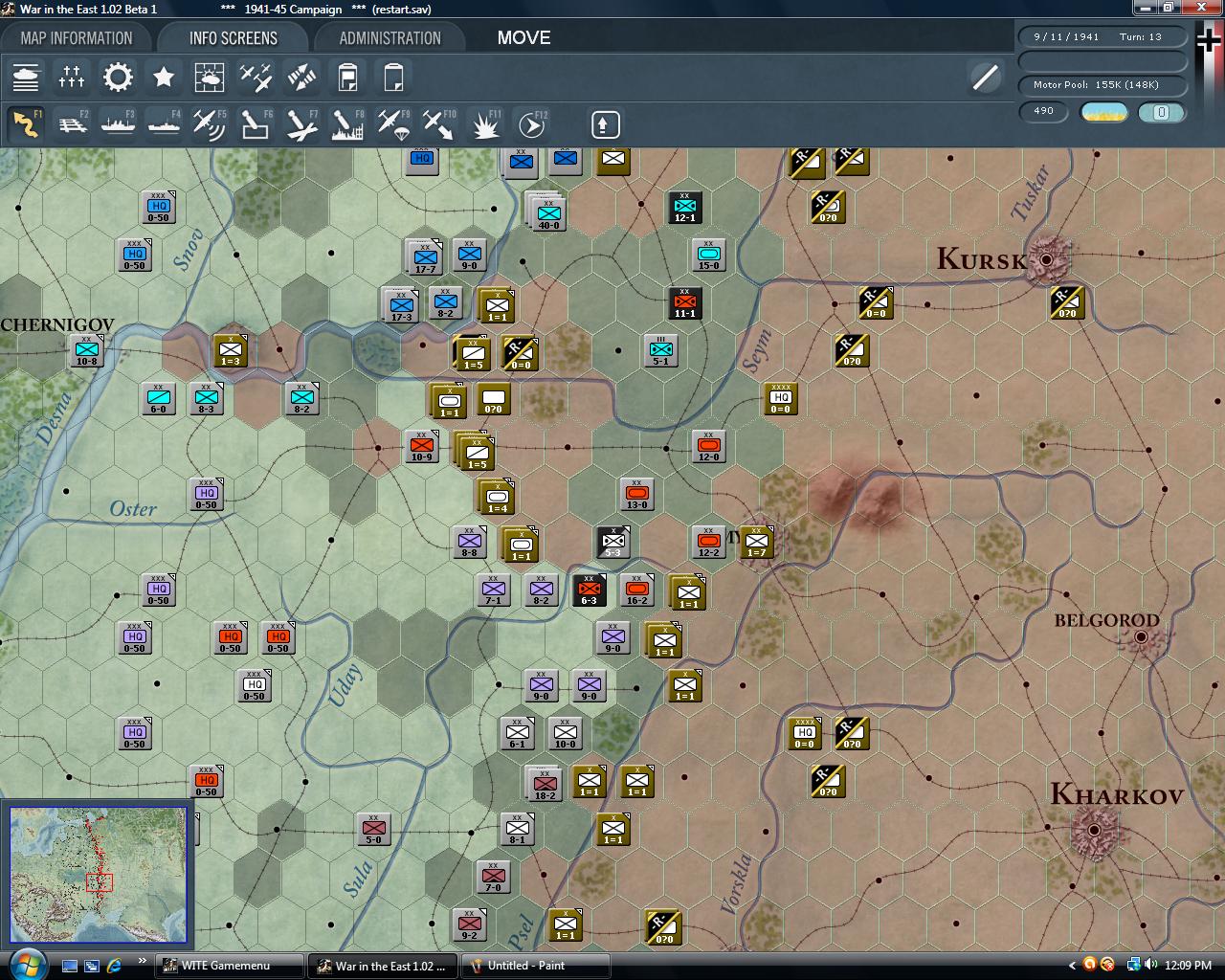Select the Soviet 1=3 unit counter

(x=231, y=350)
